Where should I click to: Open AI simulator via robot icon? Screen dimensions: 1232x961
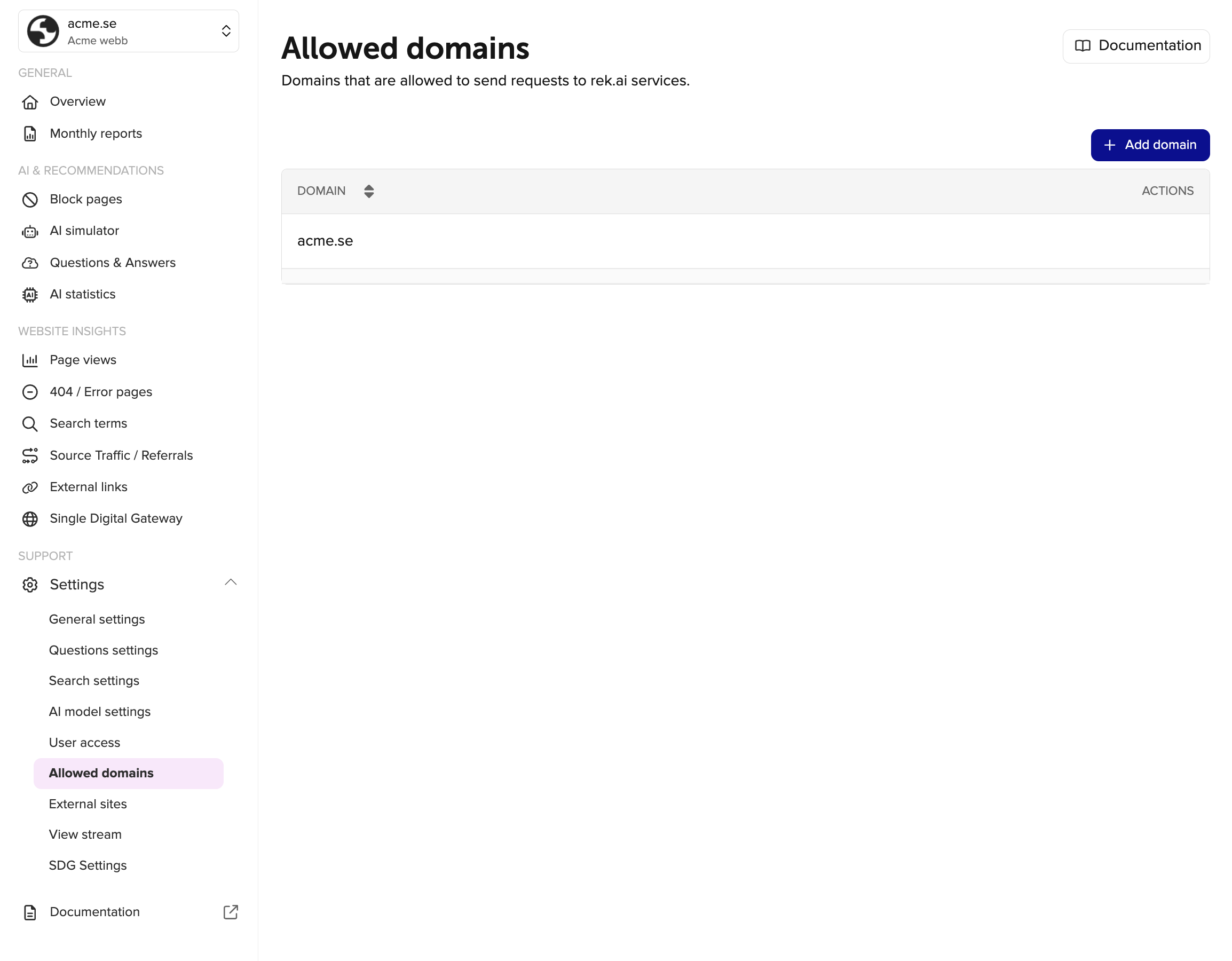coord(30,231)
